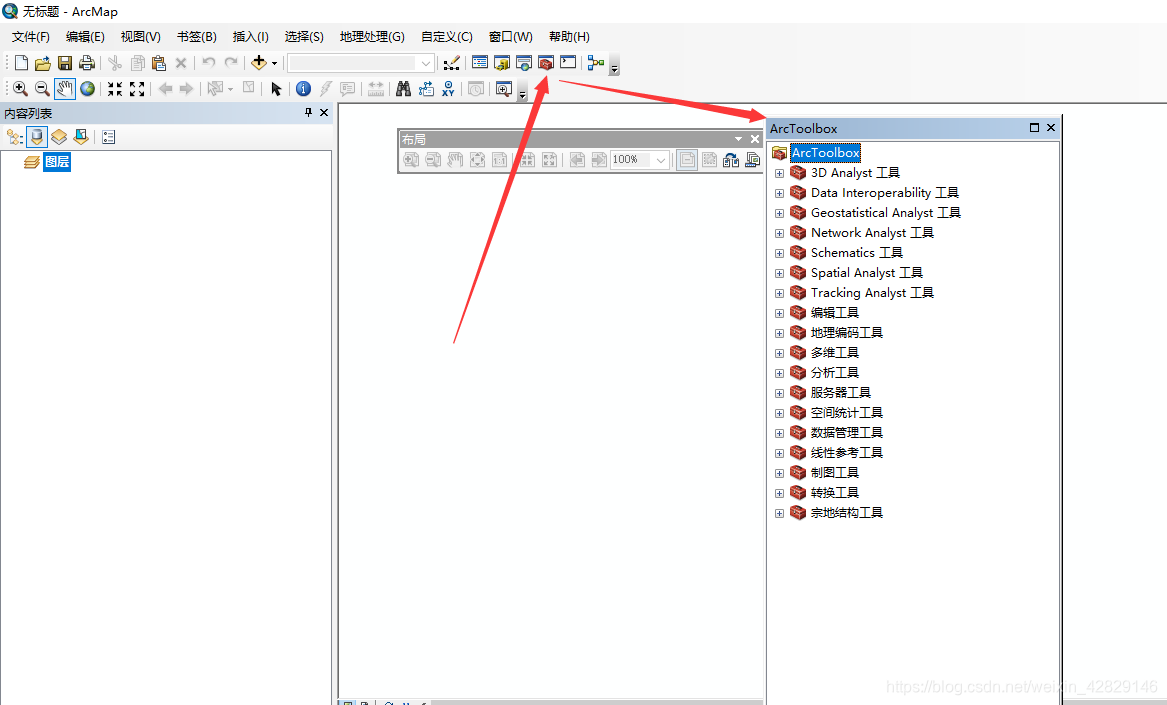Activate the Pan hand tool

tap(65, 89)
